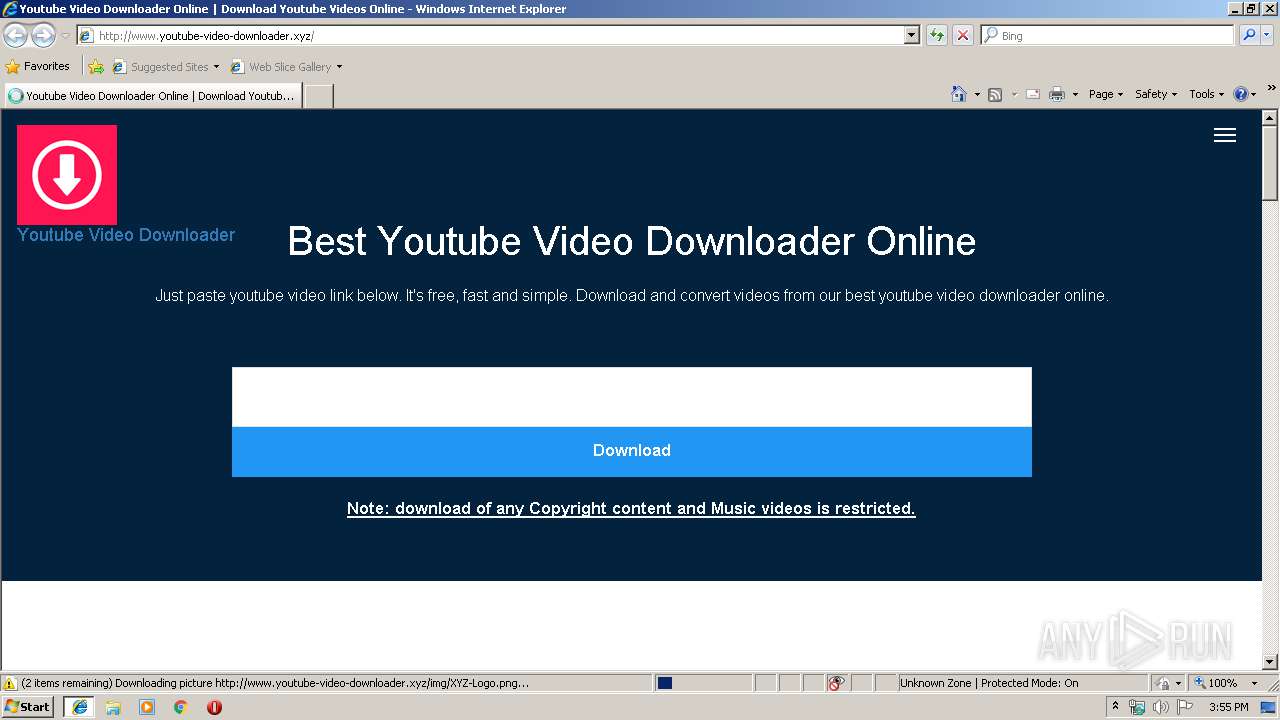The image size is (1280, 720).
Task: Click the blue Help question icon
Action: tap(1241, 94)
